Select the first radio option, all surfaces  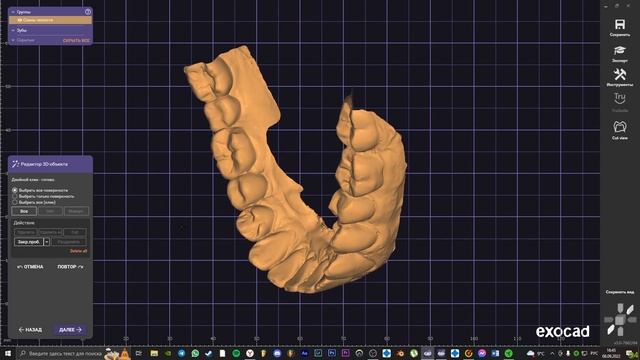(15, 190)
